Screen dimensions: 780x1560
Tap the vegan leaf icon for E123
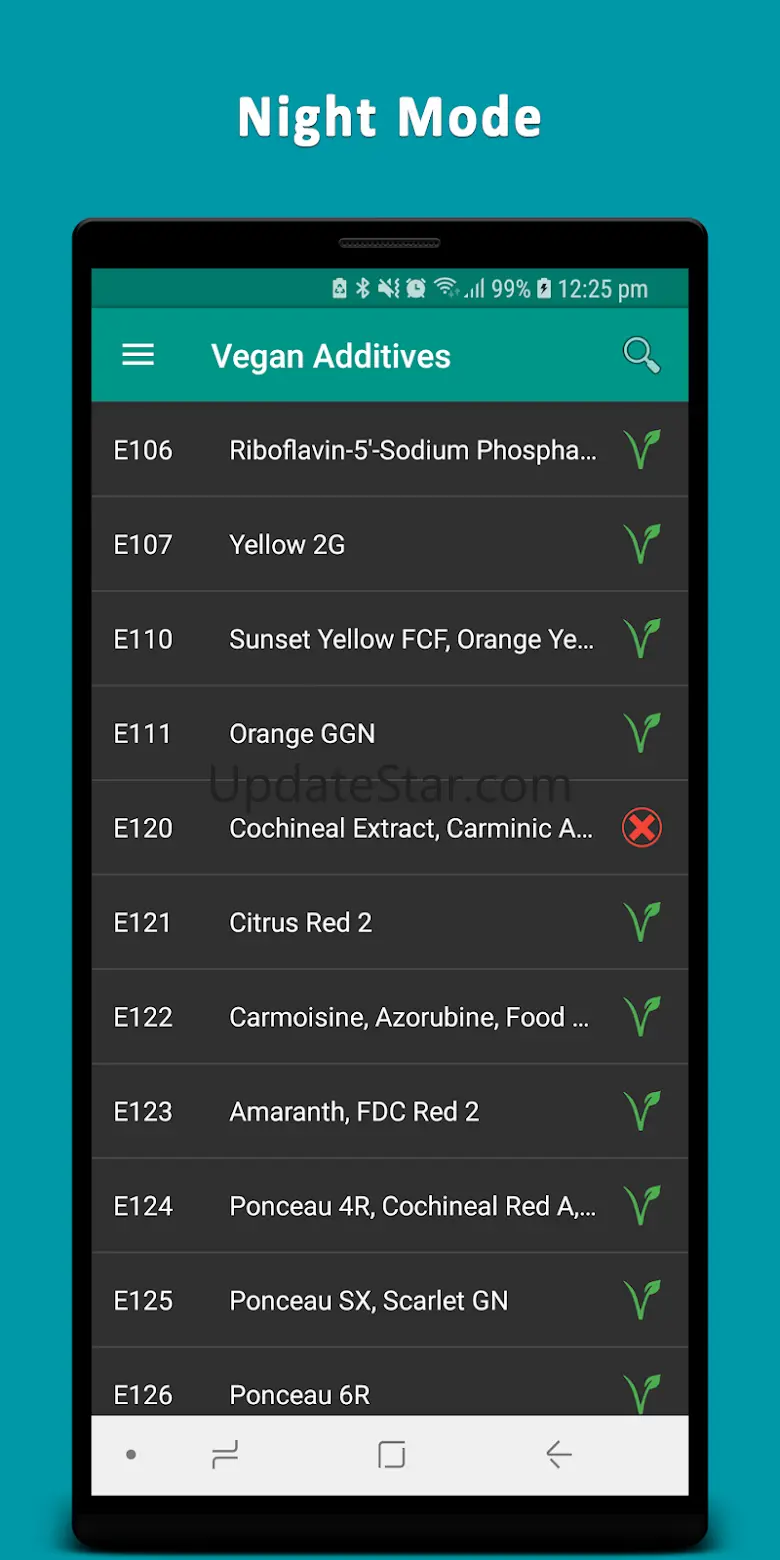pyautogui.click(x=641, y=1111)
